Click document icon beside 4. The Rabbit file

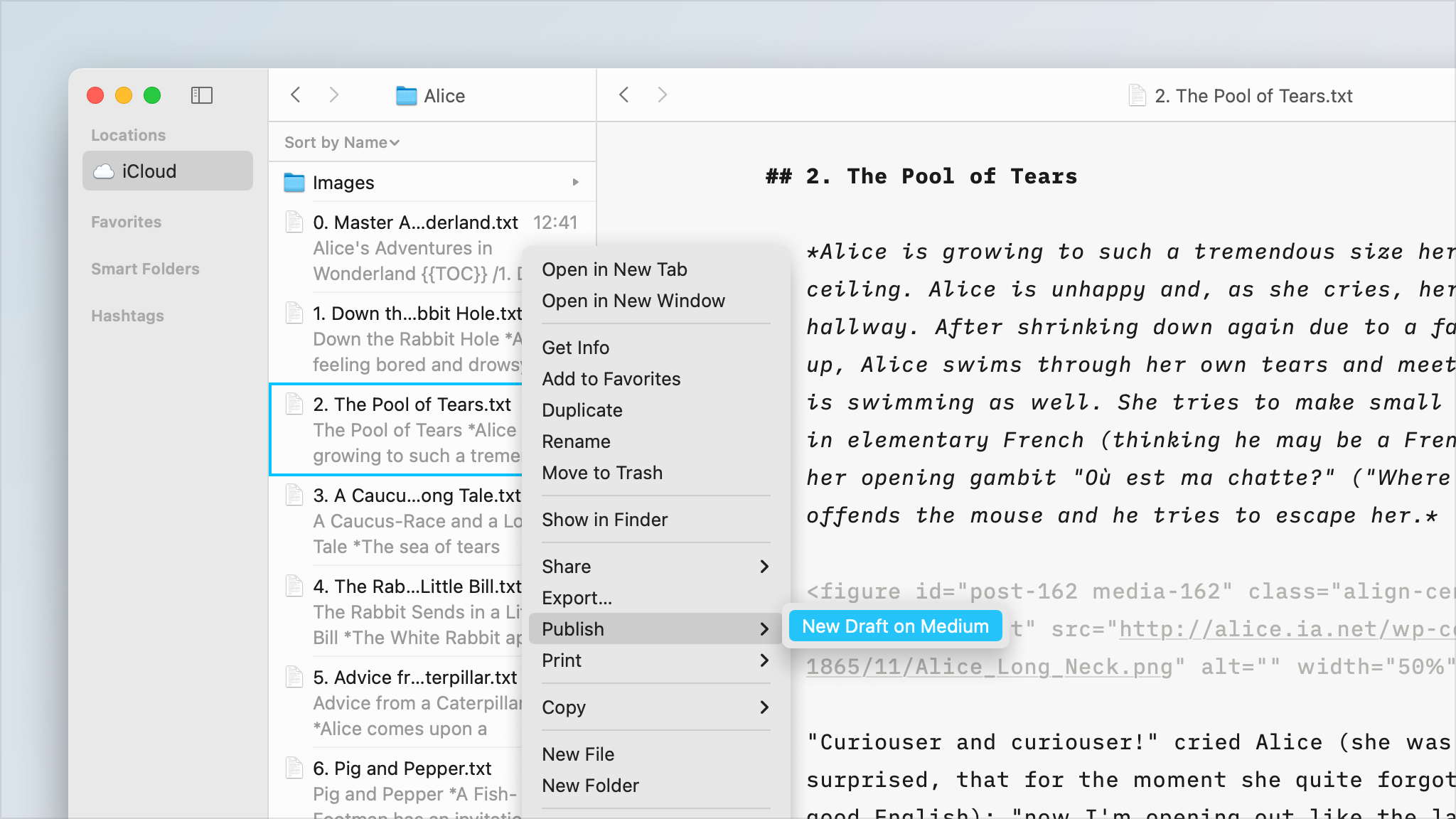(x=294, y=586)
